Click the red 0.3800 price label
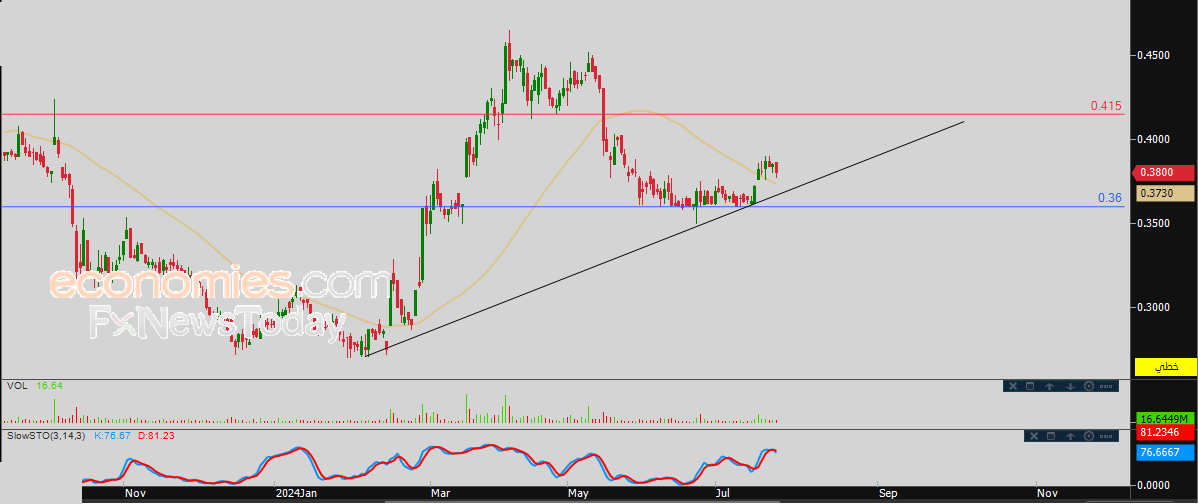Image resolution: width=1198 pixels, height=504 pixels. pos(1163,173)
